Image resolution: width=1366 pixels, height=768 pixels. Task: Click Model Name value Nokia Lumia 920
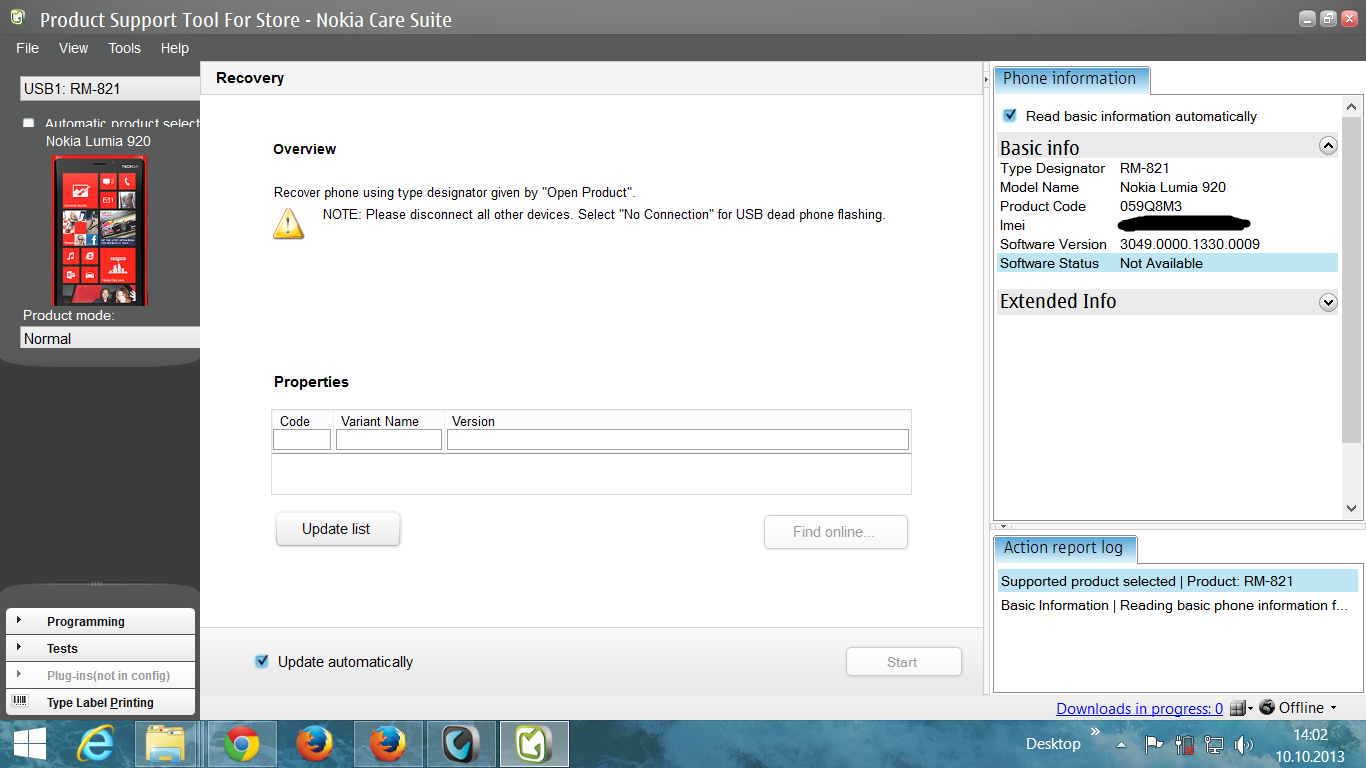(x=1173, y=187)
